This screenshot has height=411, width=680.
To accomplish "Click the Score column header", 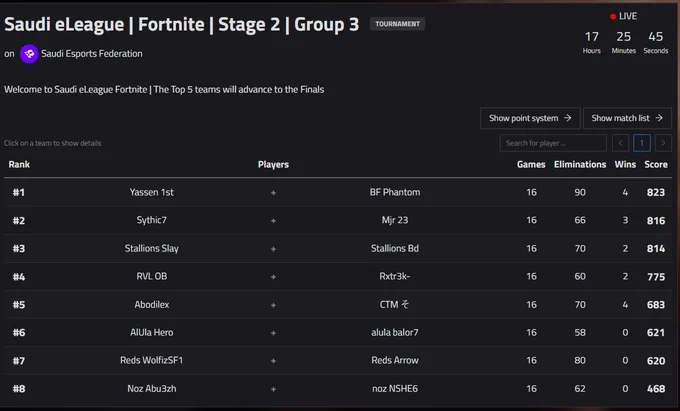I will tap(656, 164).
